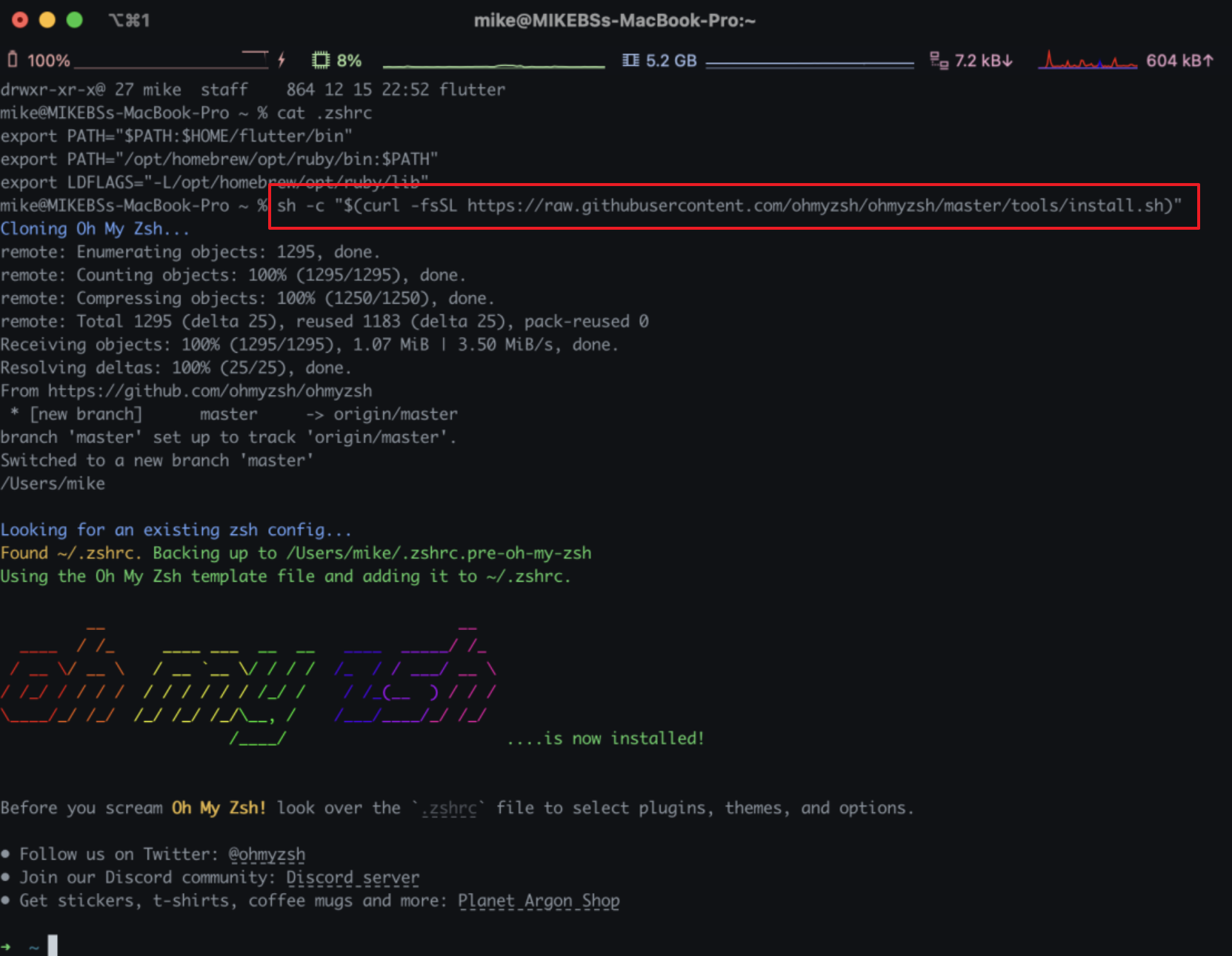Click 'Switched to a new branch' line

[x=157, y=460]
